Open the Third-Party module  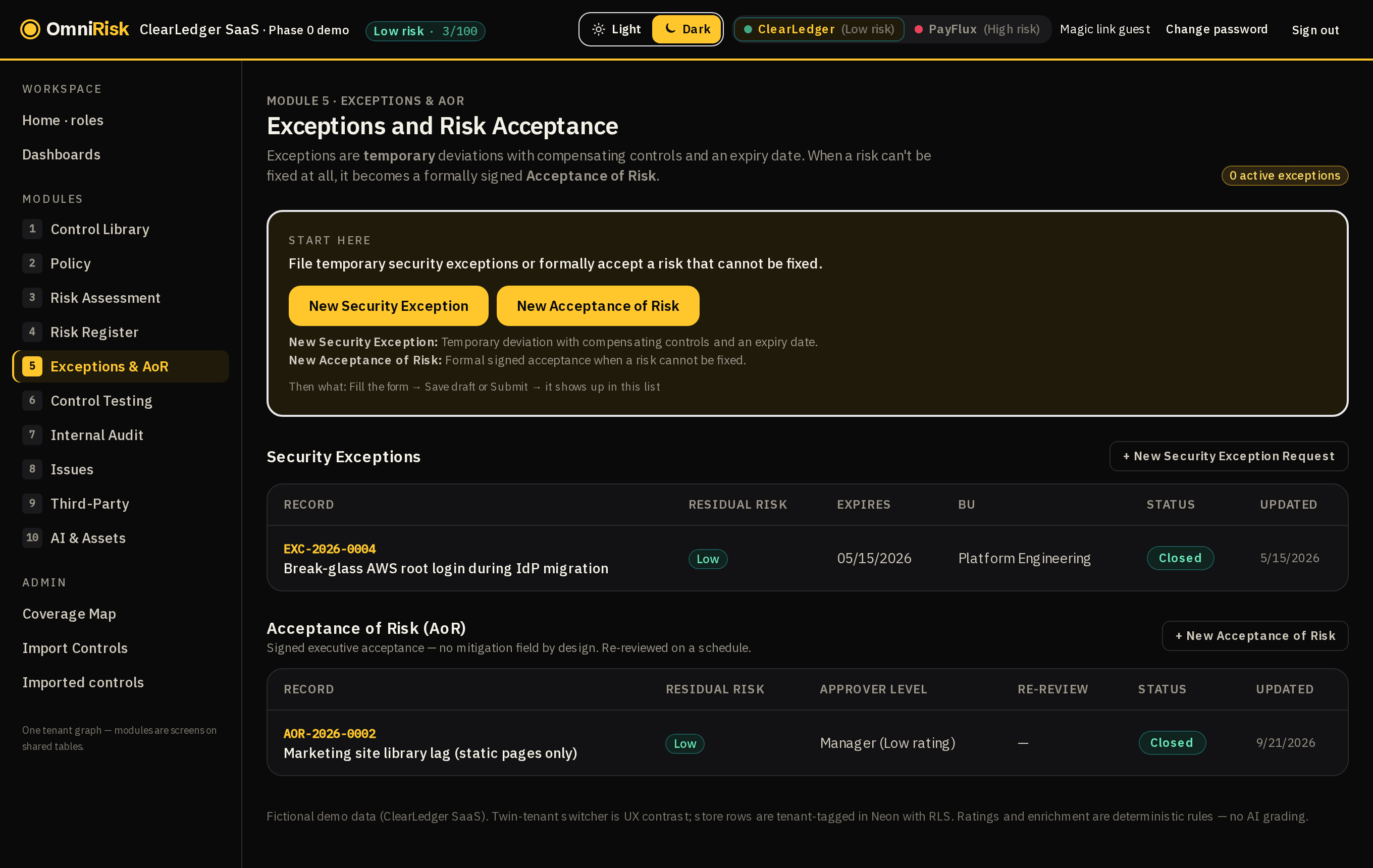[x=121, y=503]
